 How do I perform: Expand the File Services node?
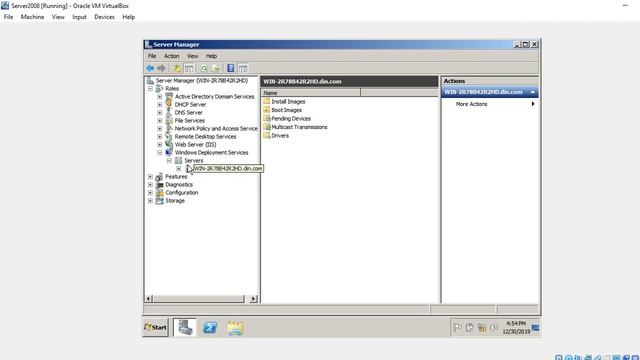[160, 121]
